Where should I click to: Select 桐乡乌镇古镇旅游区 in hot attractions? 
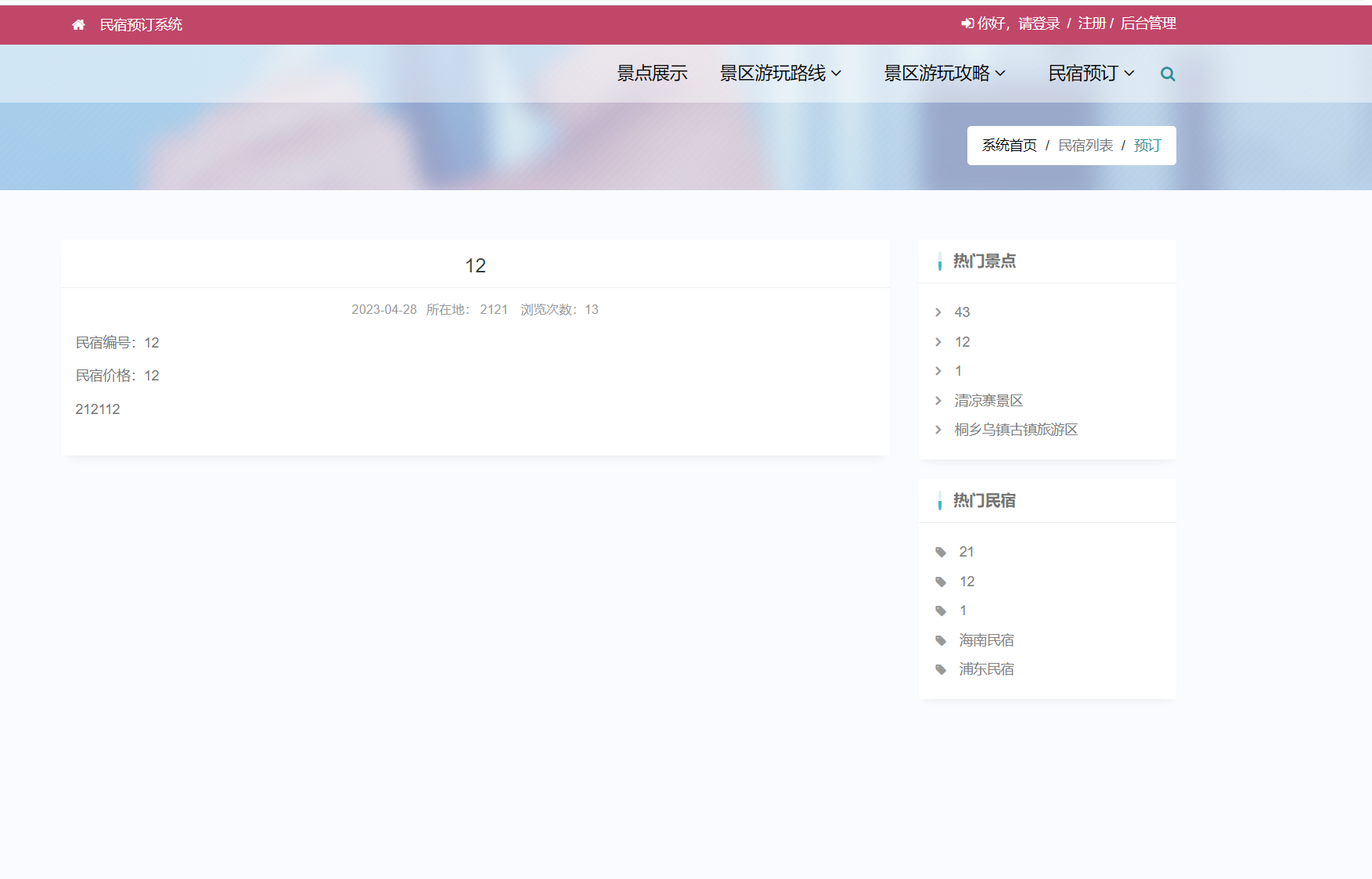1015,429
